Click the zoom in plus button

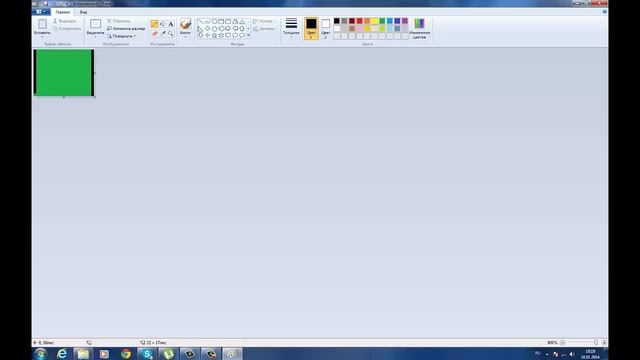coord(604,342)
